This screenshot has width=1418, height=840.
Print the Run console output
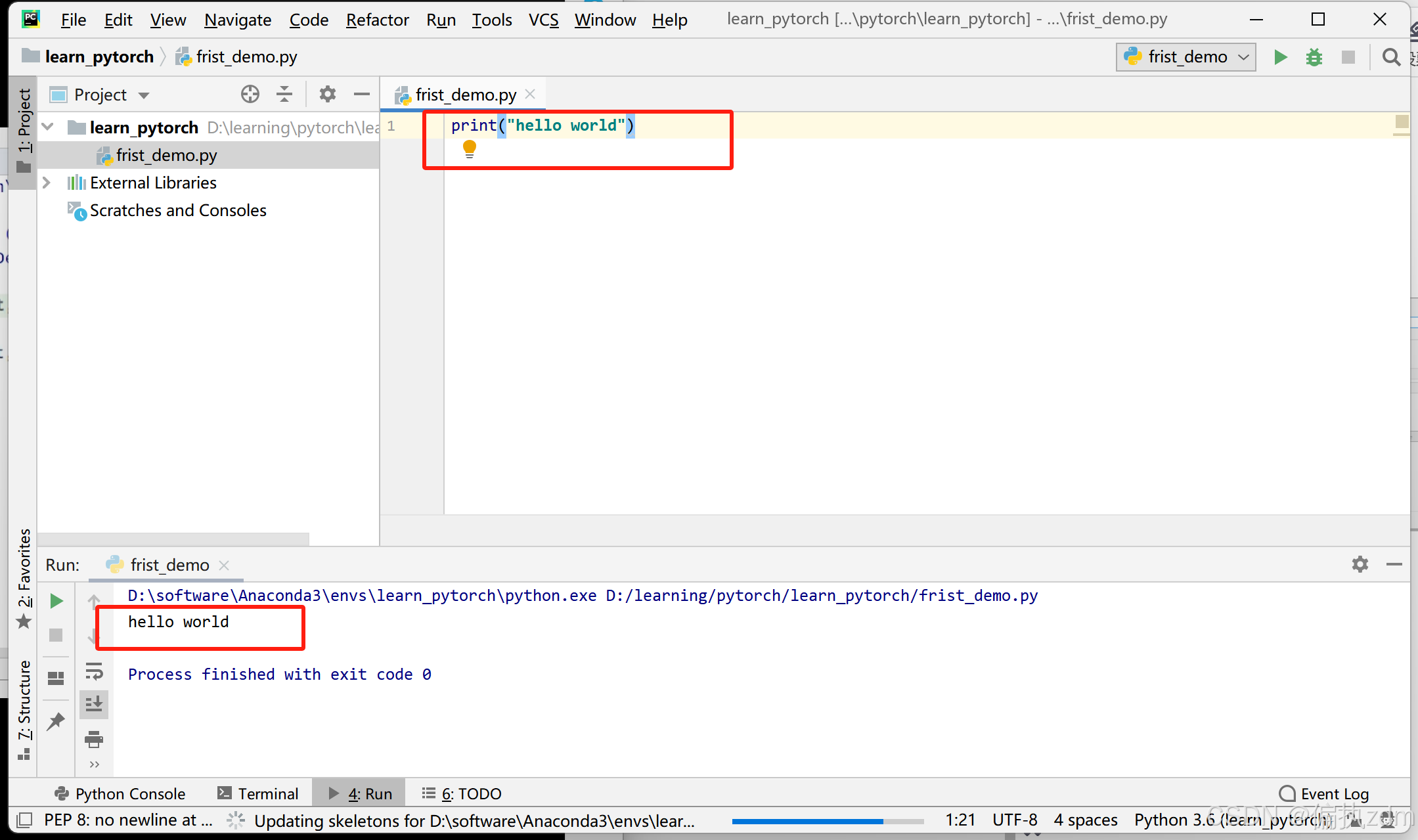[x=94, y=739]
